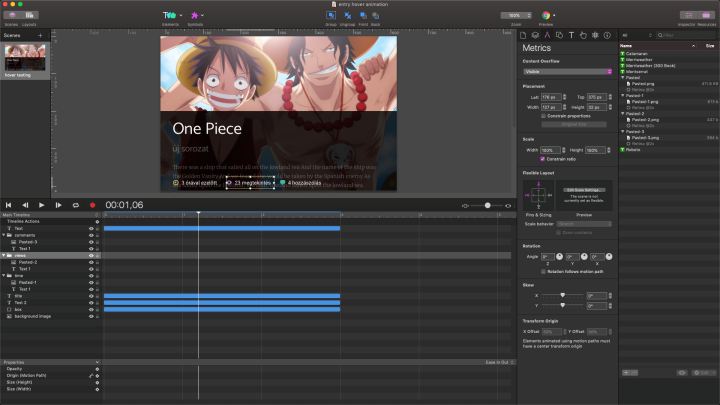Adjust the Skew X slider
Viewport: 720px width, 405px height.
562,295
